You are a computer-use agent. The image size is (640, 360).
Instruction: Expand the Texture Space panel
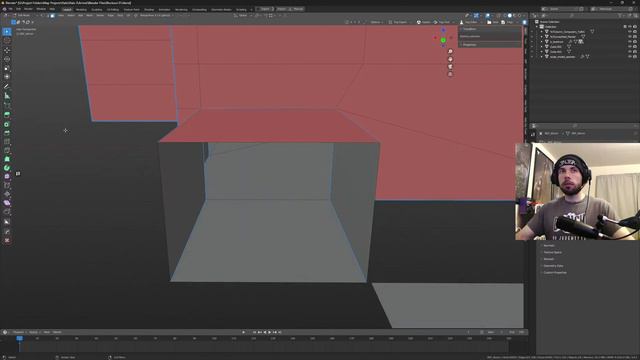coord(552,252)
